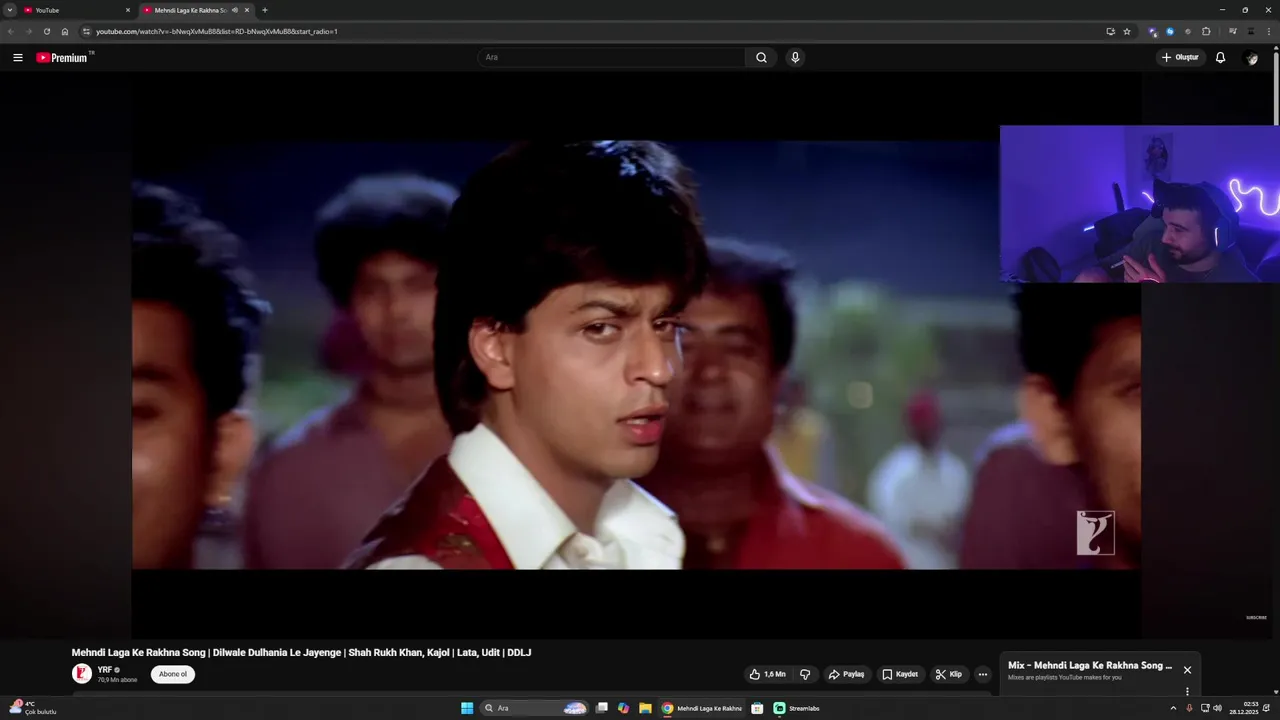Click the Oluştur create button
Image resolution: width=1280 pixels, height=720 pixels.
tap(1180, 57)
